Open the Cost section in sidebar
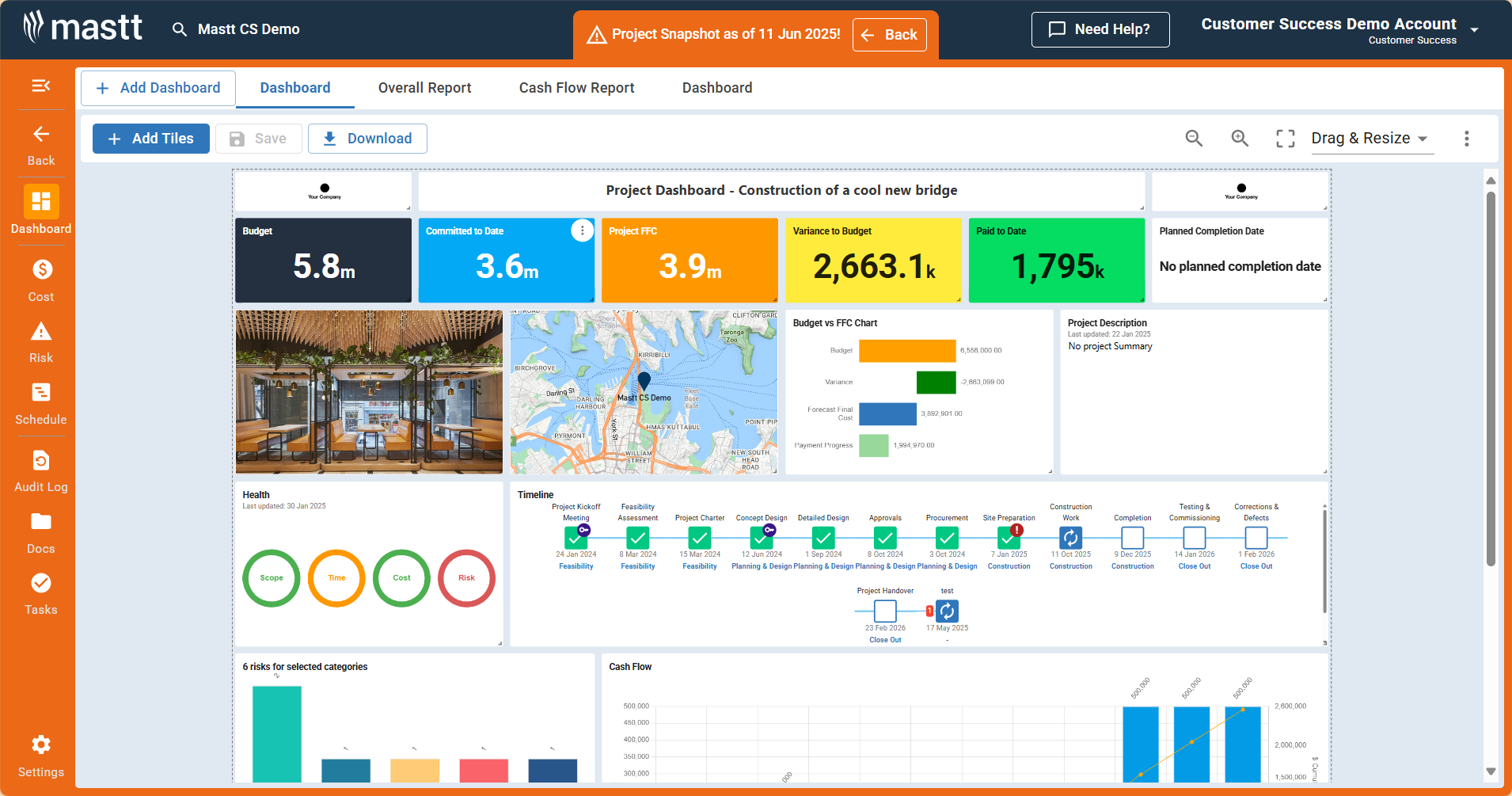This screenshot has width=1512, height=796. coord(41,280)
